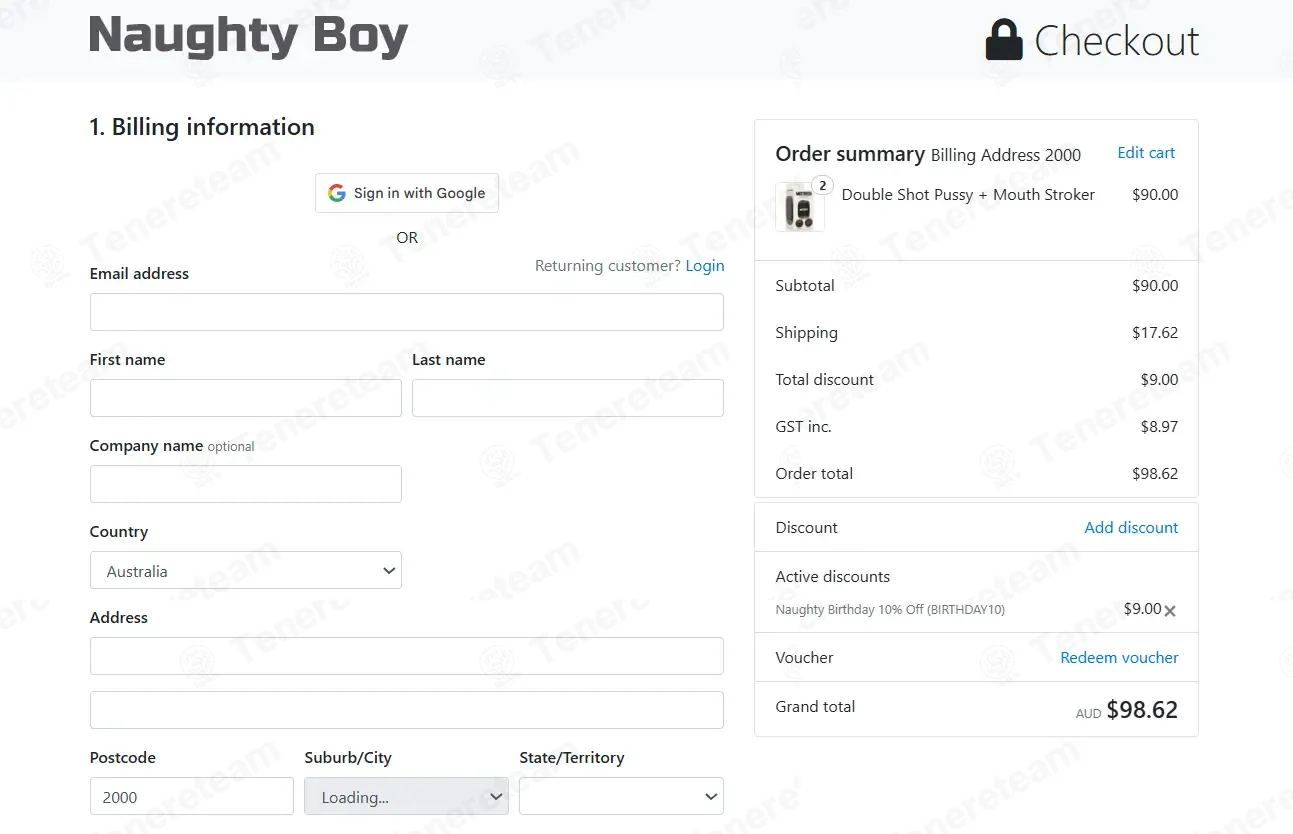Focus the Company name field
The image size is (1293, 834).
point(246,484)
